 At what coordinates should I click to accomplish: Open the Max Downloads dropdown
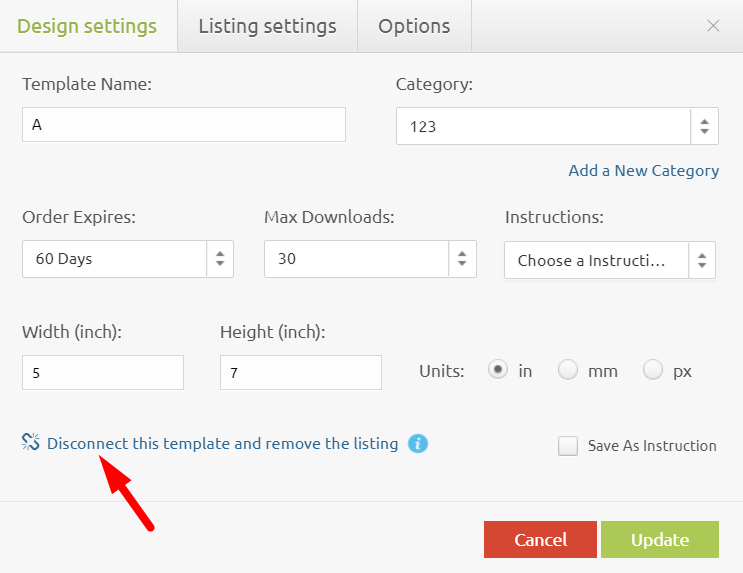tap(369, 258)
